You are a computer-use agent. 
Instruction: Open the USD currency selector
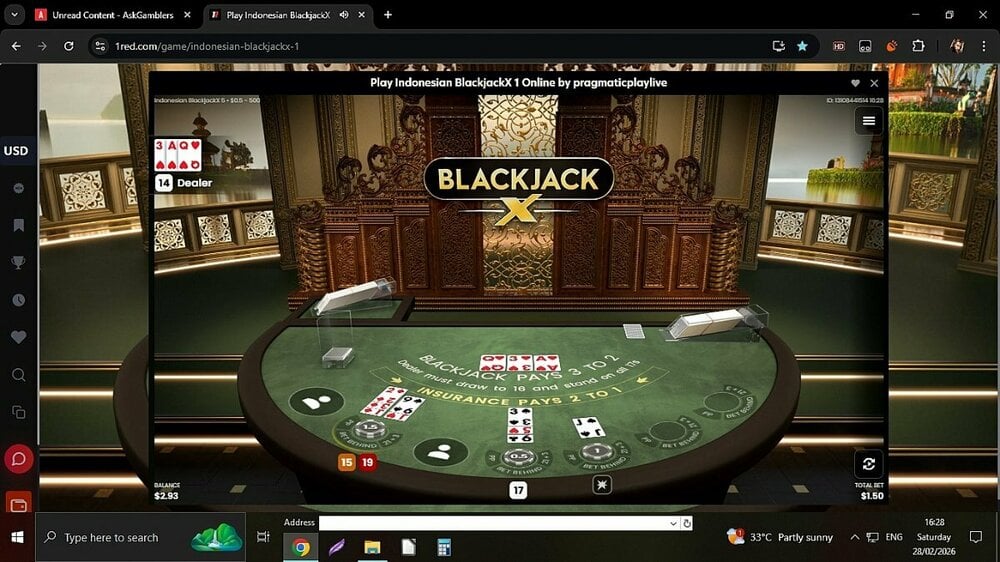[x=16, y=151]
